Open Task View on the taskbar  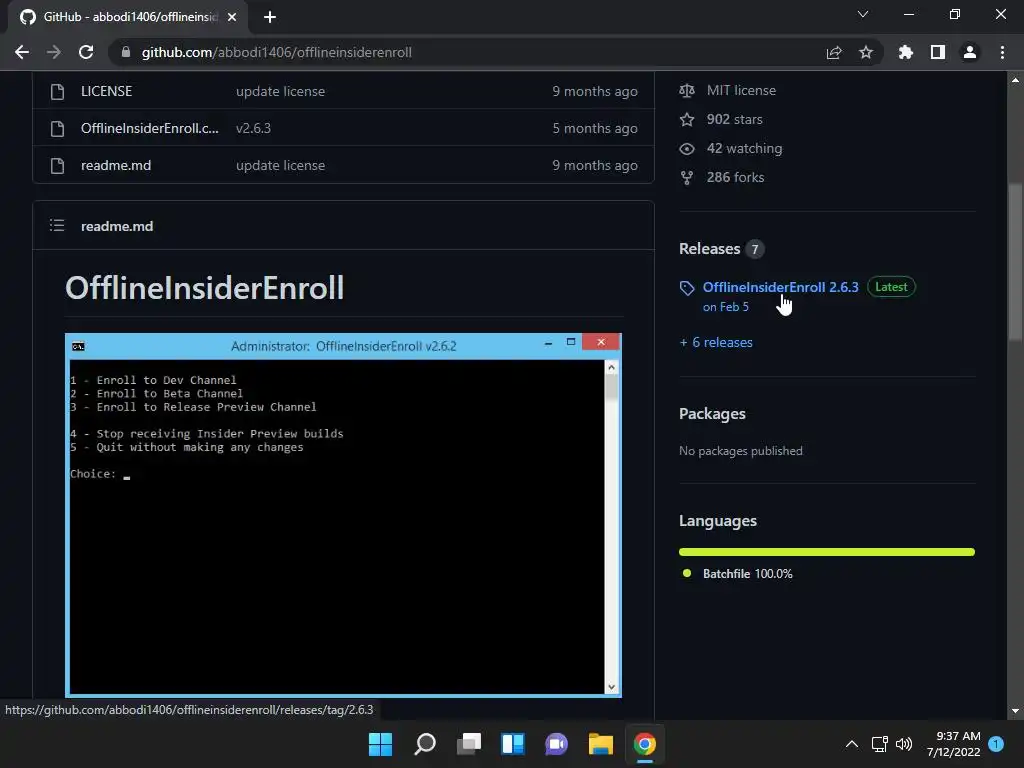pos(468,744)
